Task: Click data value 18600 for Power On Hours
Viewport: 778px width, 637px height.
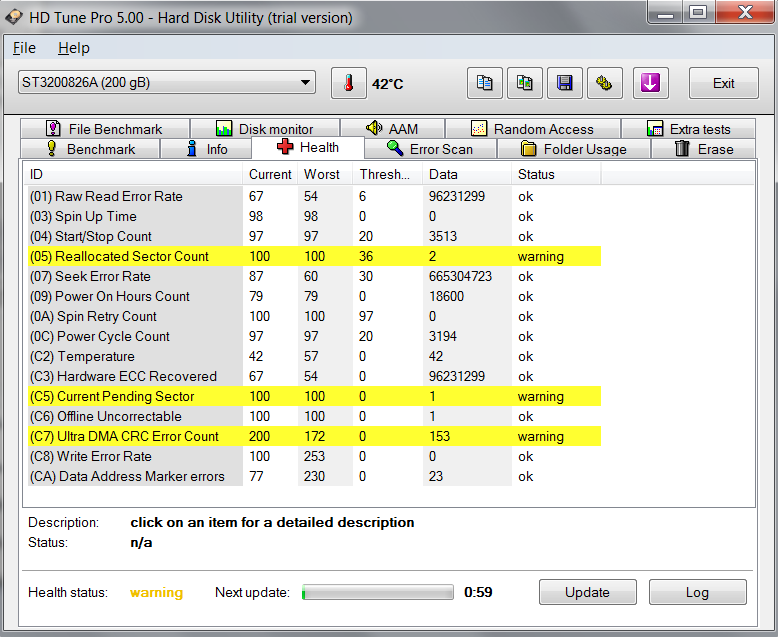Action: pos(446,296)
